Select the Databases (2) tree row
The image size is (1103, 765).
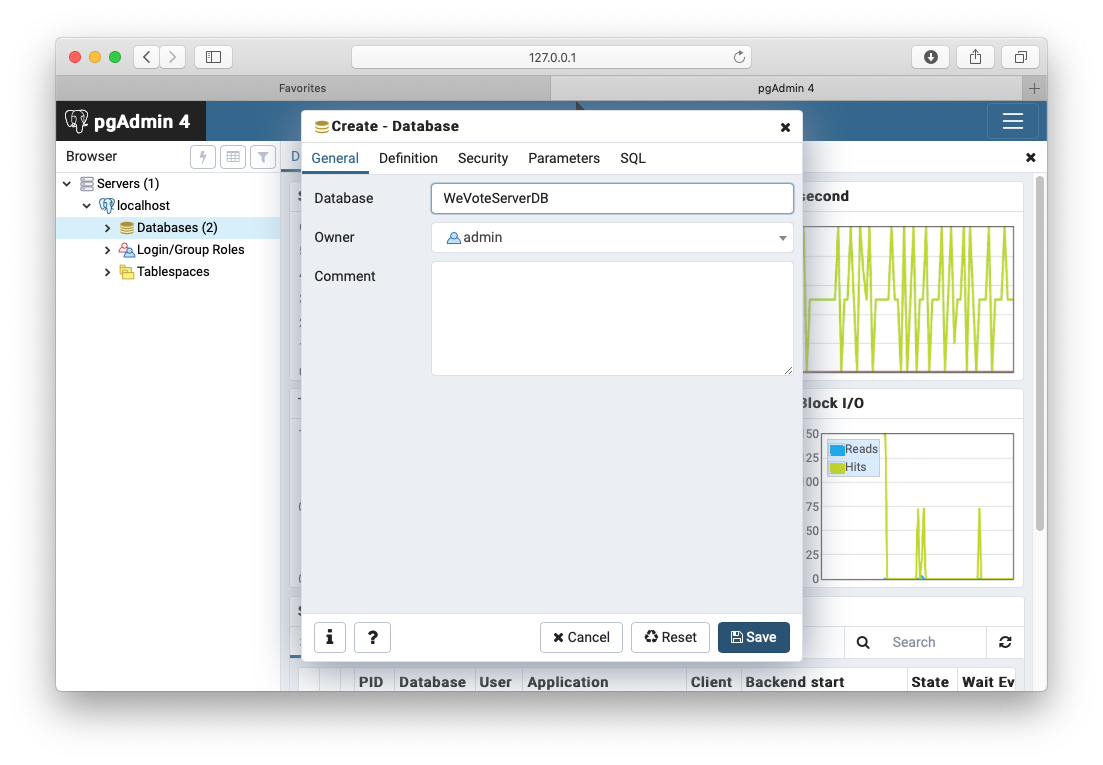[168, 228]
